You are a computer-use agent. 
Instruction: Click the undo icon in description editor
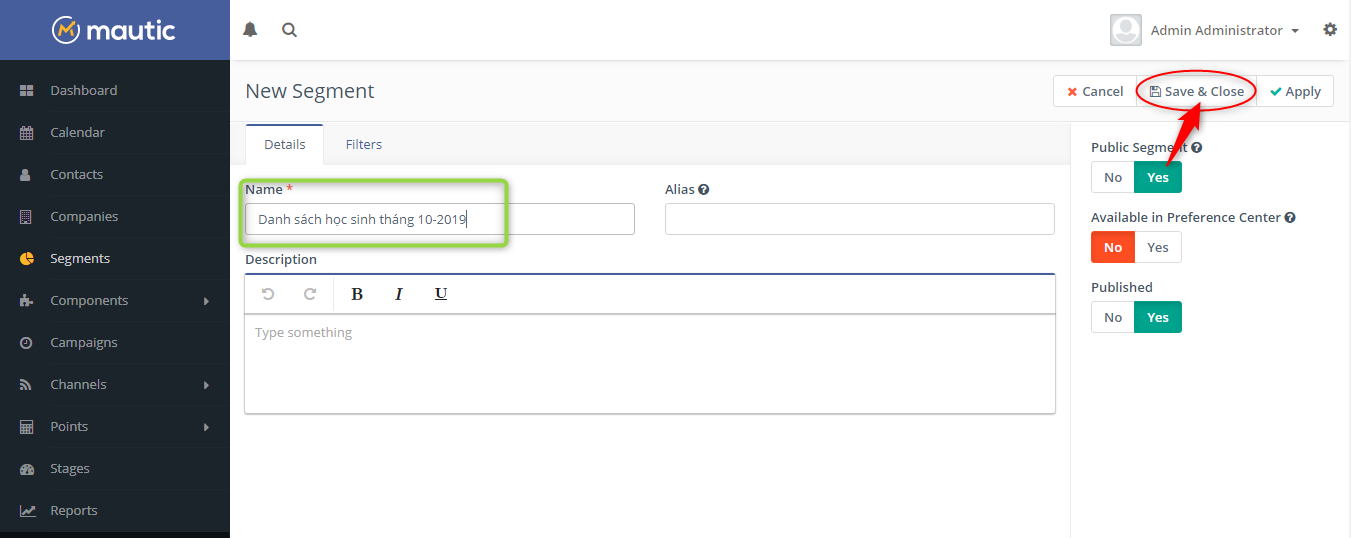point(267,294)
